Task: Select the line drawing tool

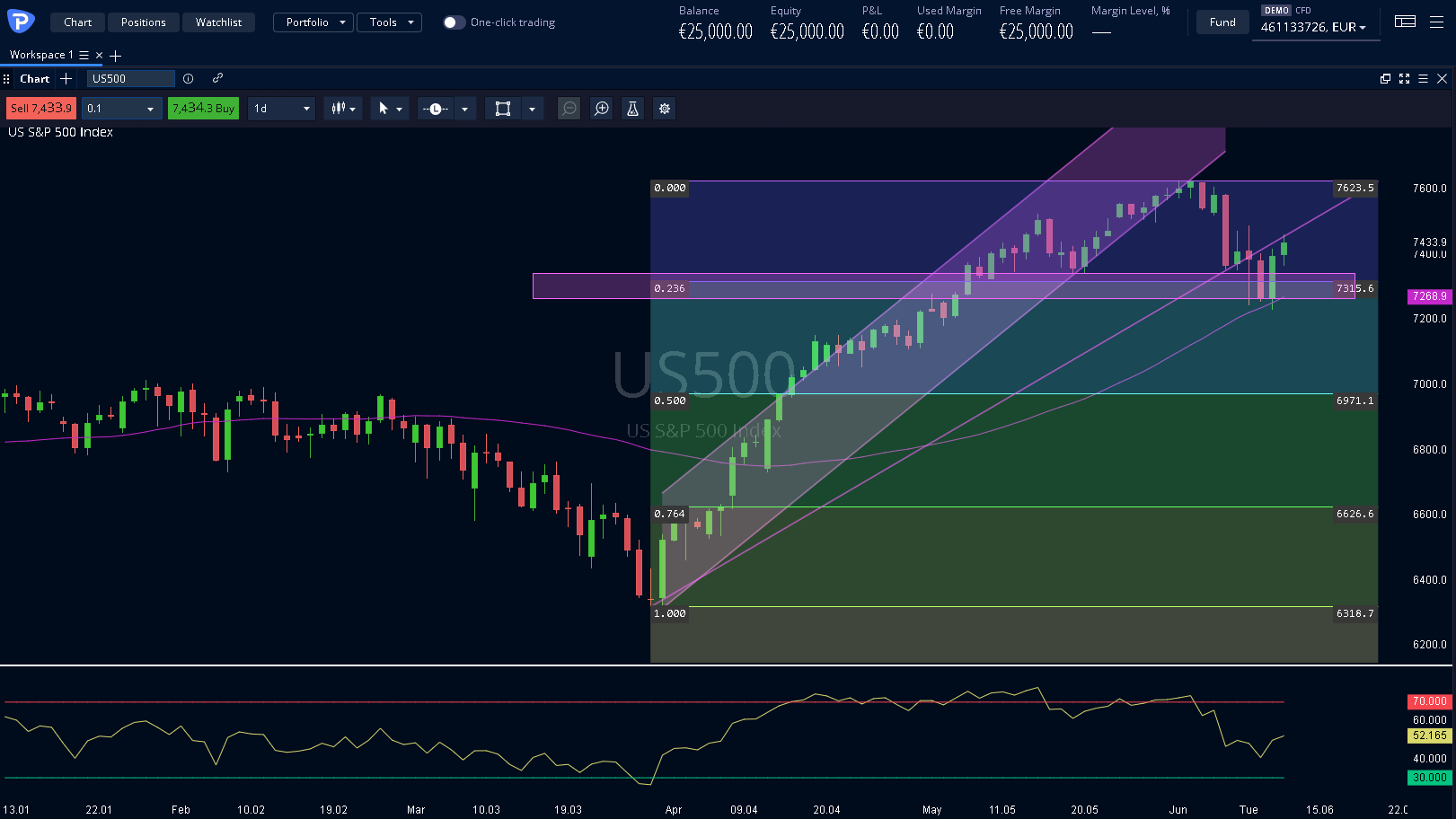Action: pos(436,109)
